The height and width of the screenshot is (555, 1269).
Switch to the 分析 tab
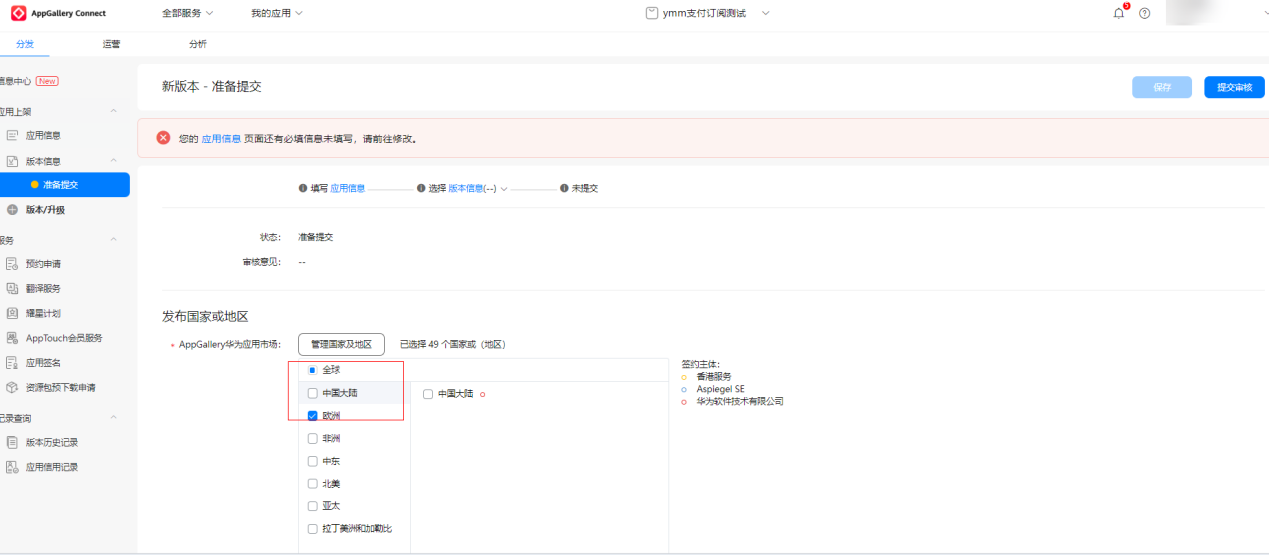tap(198, 44)
